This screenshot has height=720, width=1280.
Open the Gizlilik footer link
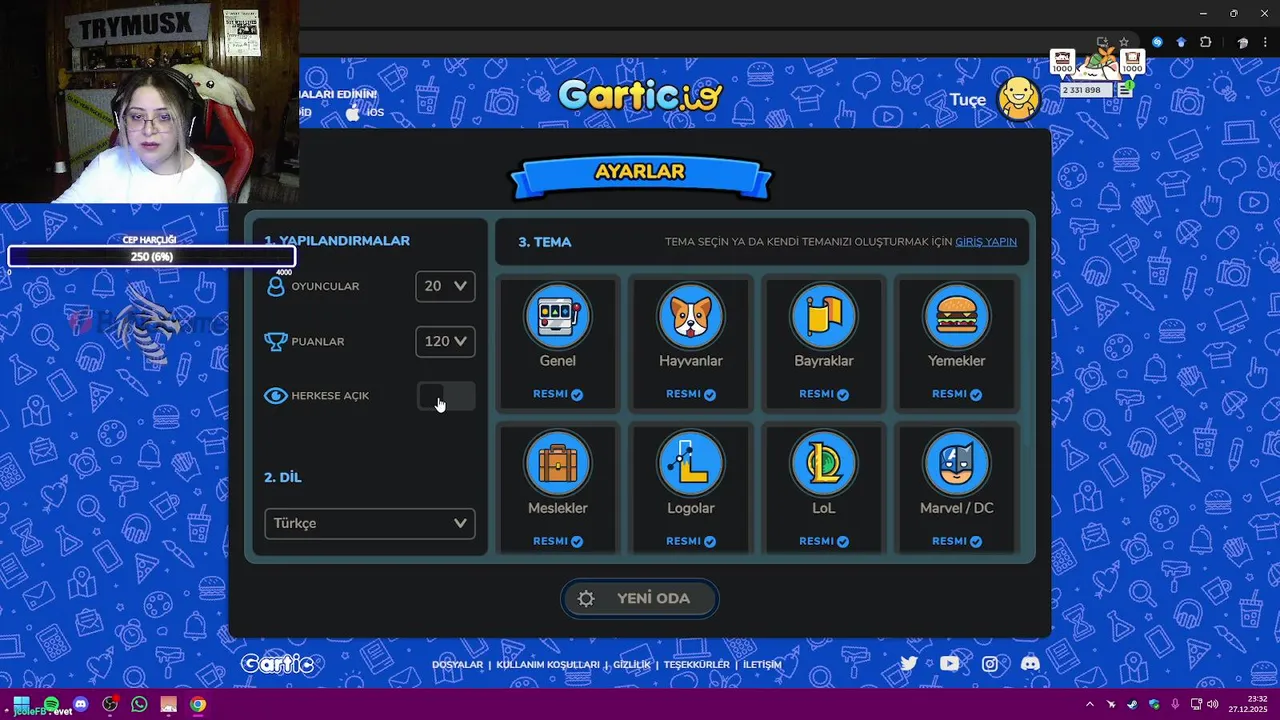point(632,664)
